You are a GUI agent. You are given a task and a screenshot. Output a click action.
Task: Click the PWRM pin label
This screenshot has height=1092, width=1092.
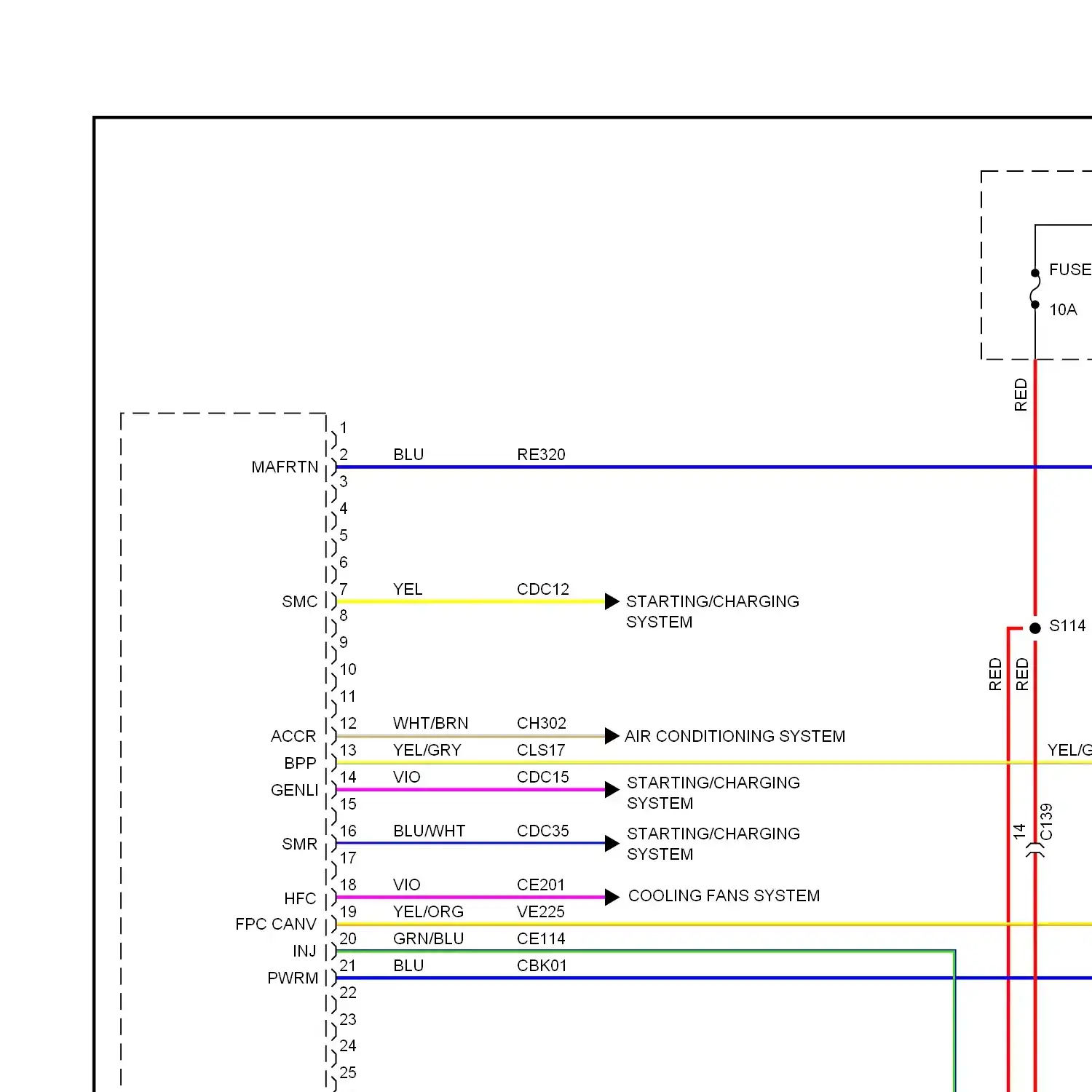[293, 978]
